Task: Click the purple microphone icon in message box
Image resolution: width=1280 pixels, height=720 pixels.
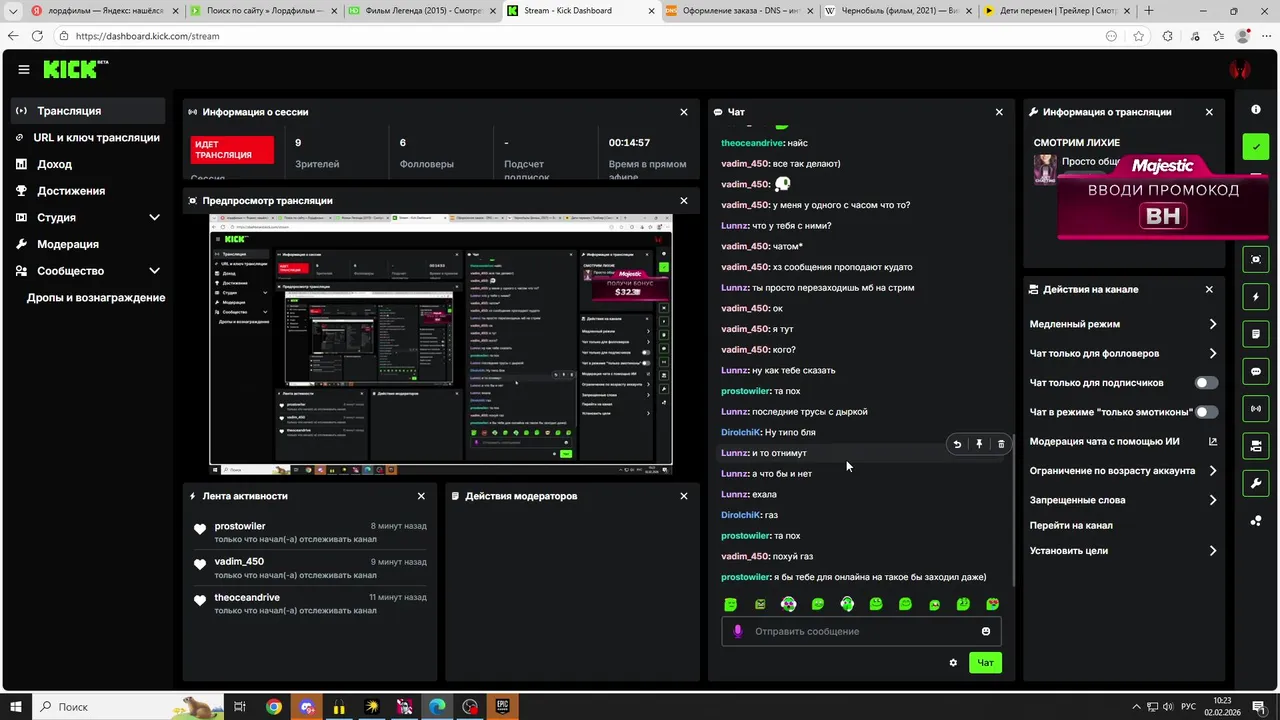Action: click(x=738, y=631)
